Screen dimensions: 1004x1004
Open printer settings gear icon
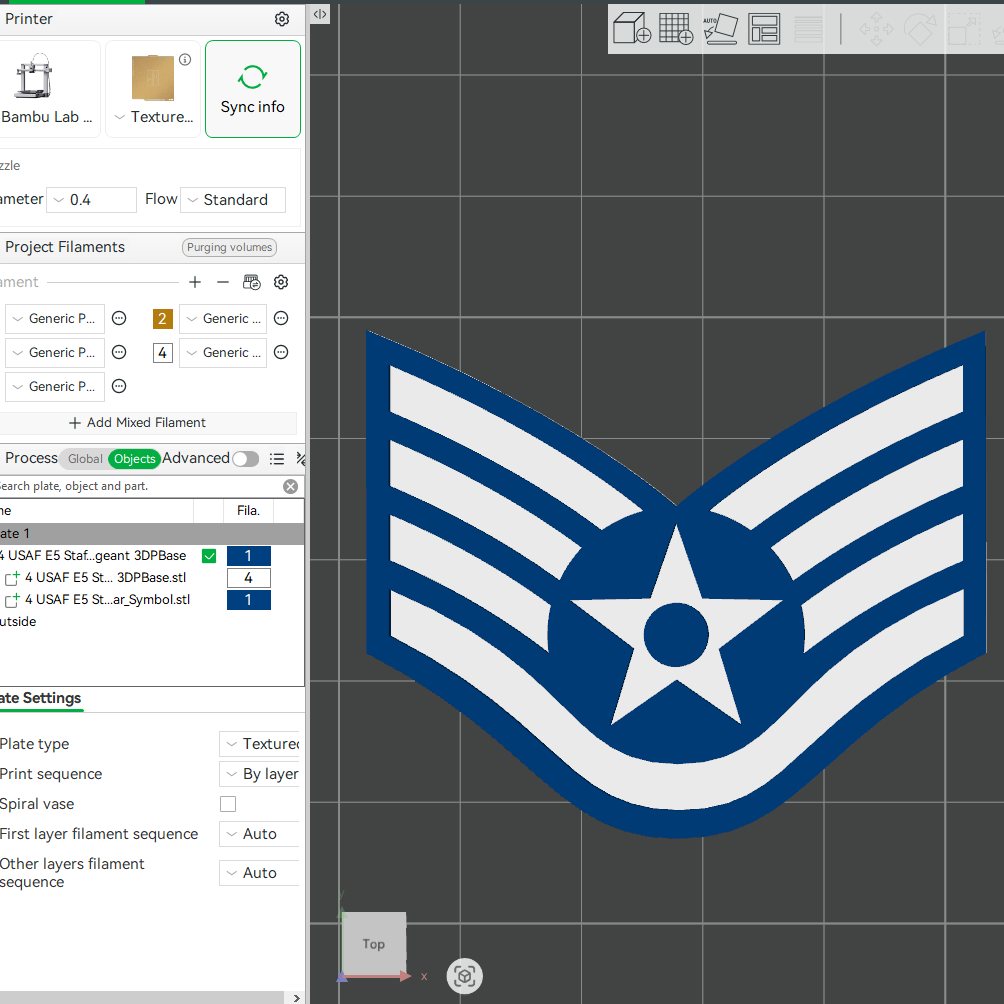pyautogui.click(x=282, y=19)
